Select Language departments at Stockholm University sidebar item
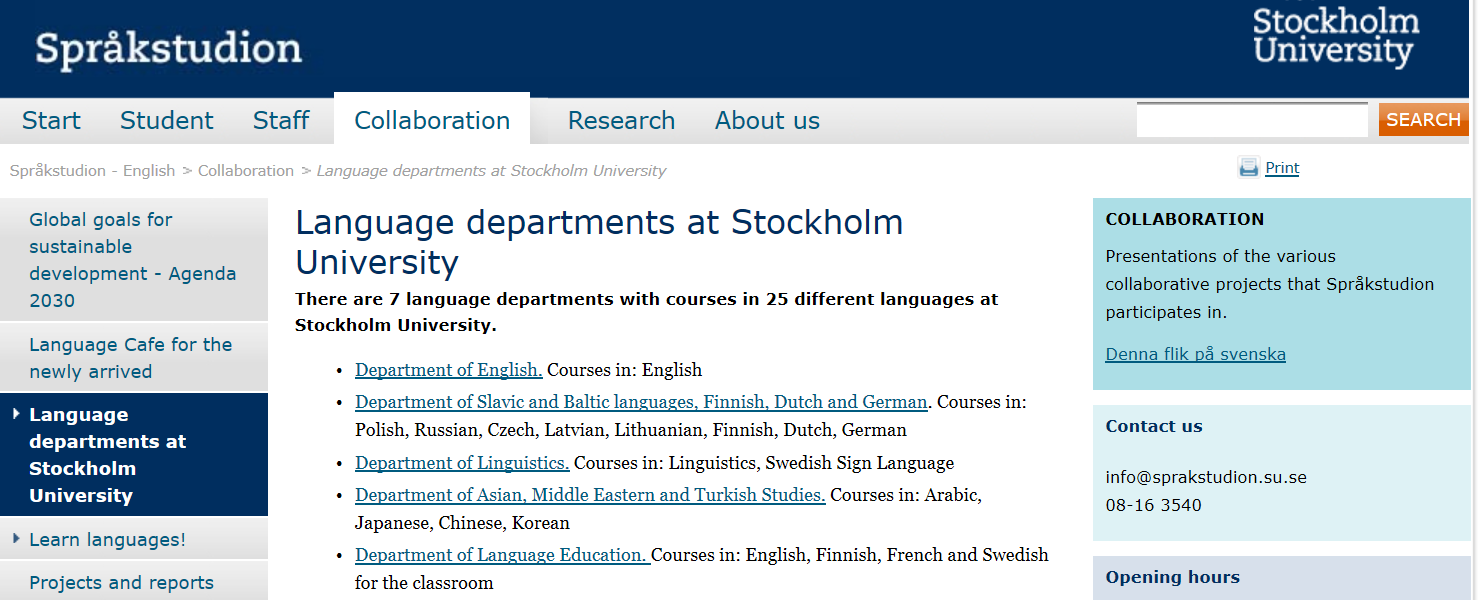Image resolution: width=1483 pixels, height=600 pixels. pyautogui.click(x=134, y=455)
